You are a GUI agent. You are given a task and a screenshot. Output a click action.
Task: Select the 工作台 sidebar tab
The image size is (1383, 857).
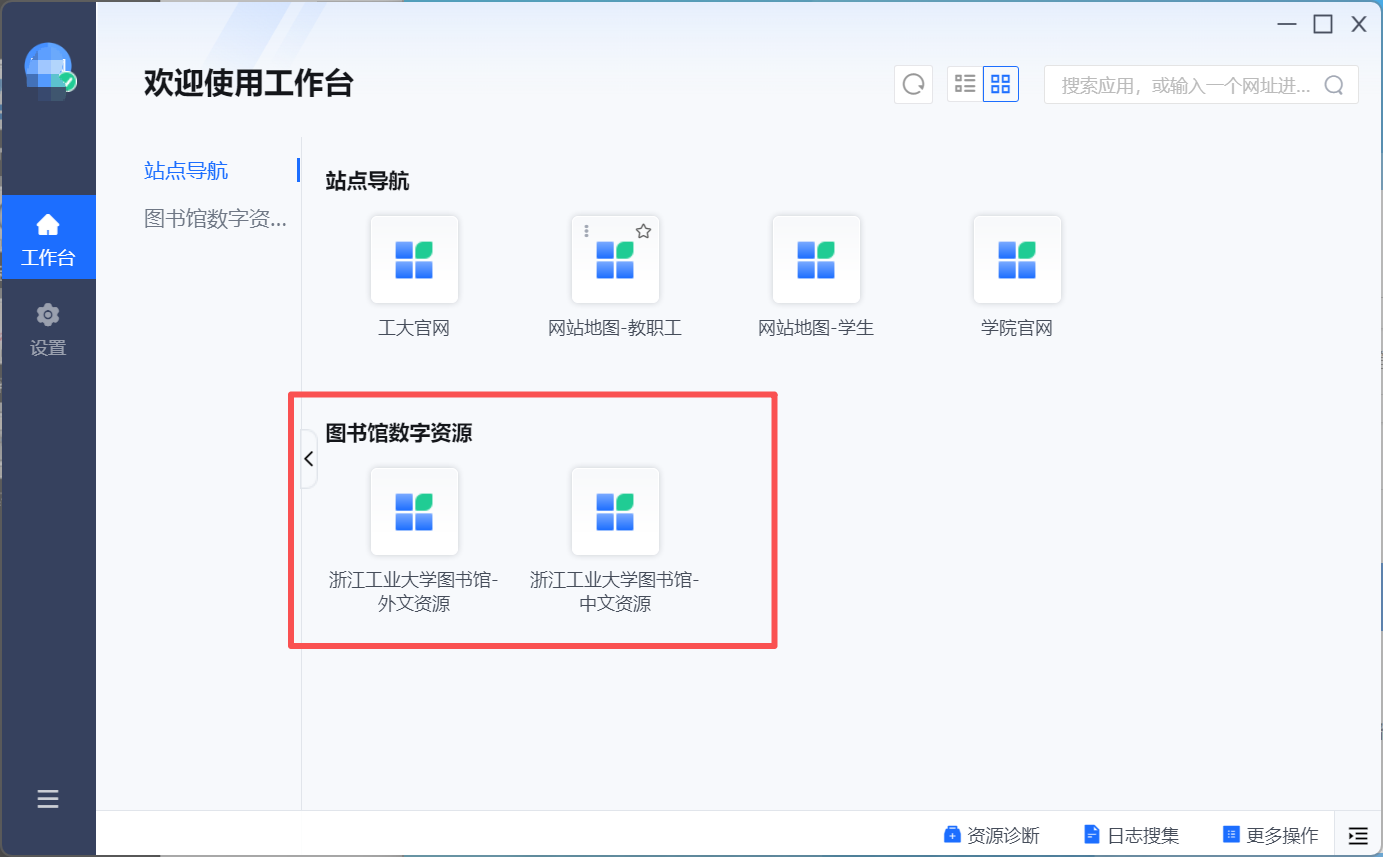click(48, 238)
